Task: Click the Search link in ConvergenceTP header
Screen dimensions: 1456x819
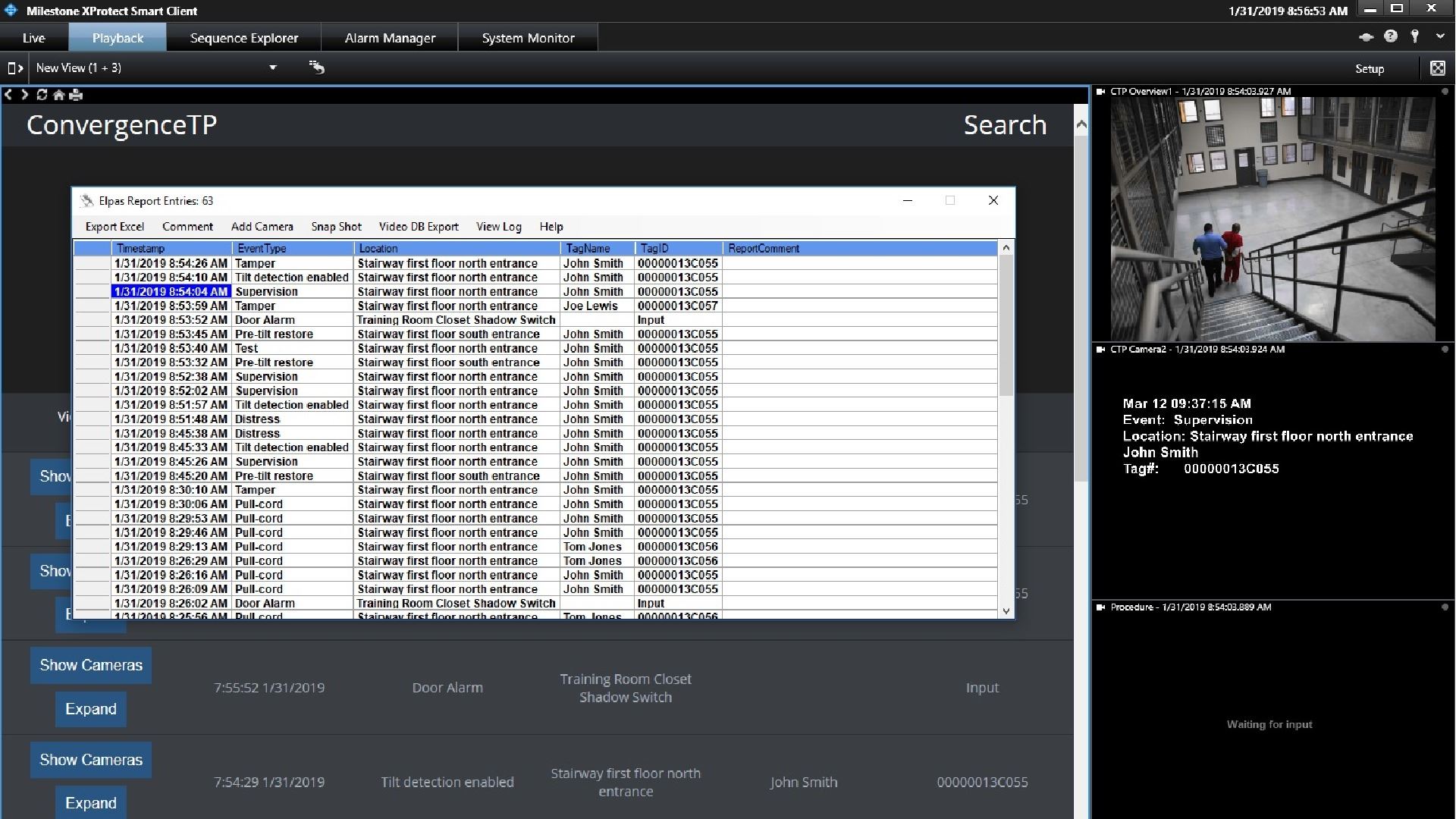Action: tap(1005, 125)
